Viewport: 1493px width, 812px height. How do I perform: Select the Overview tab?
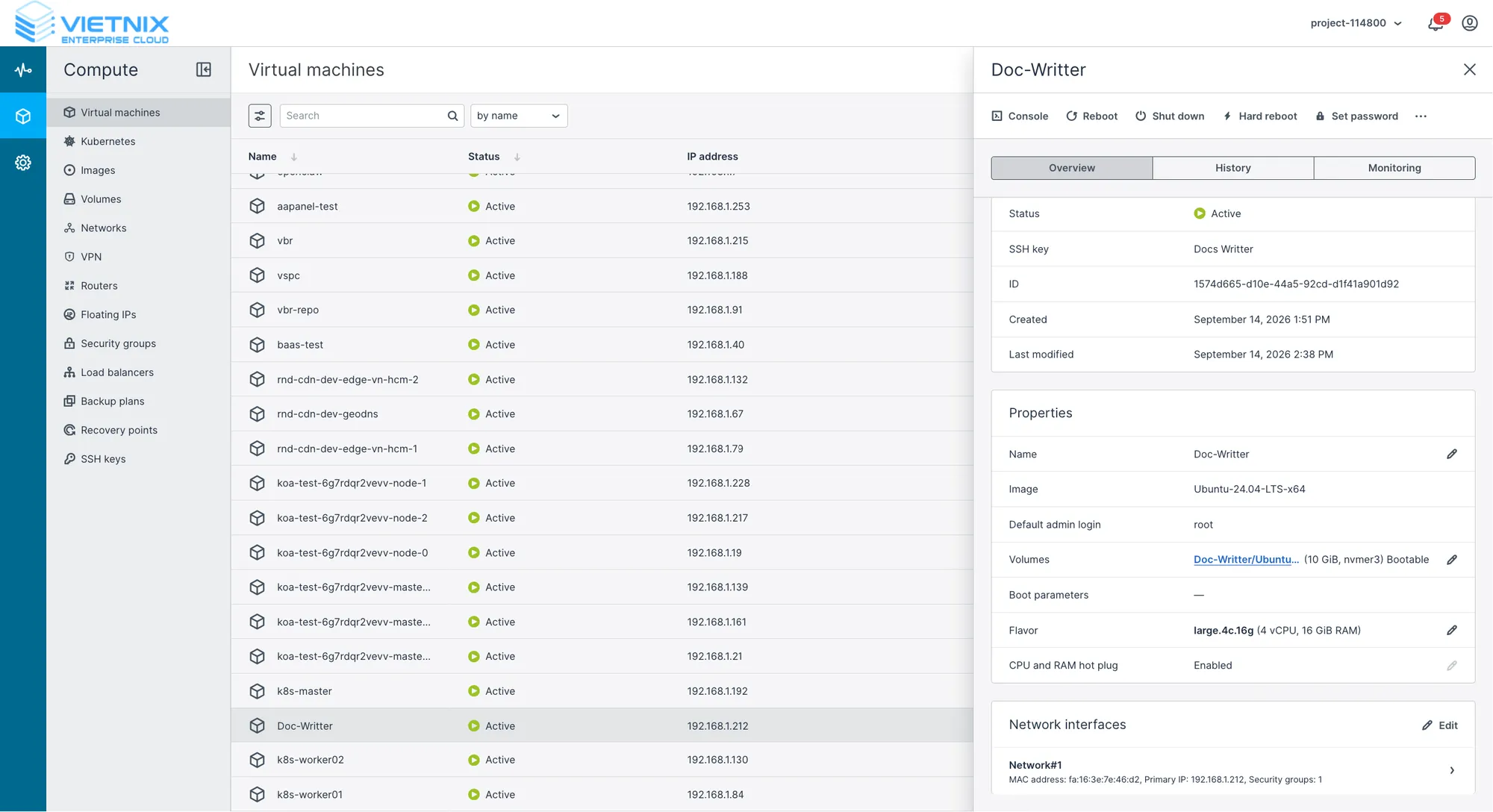(x=1072, y=168)
